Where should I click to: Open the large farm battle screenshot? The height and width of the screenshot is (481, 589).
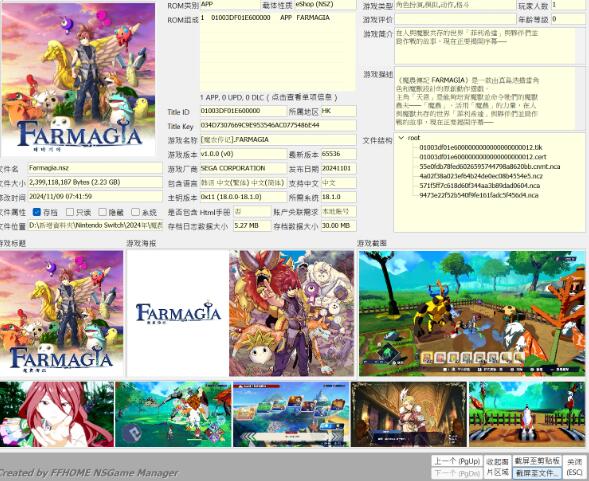pyautogui.click(x=472, y=313)
